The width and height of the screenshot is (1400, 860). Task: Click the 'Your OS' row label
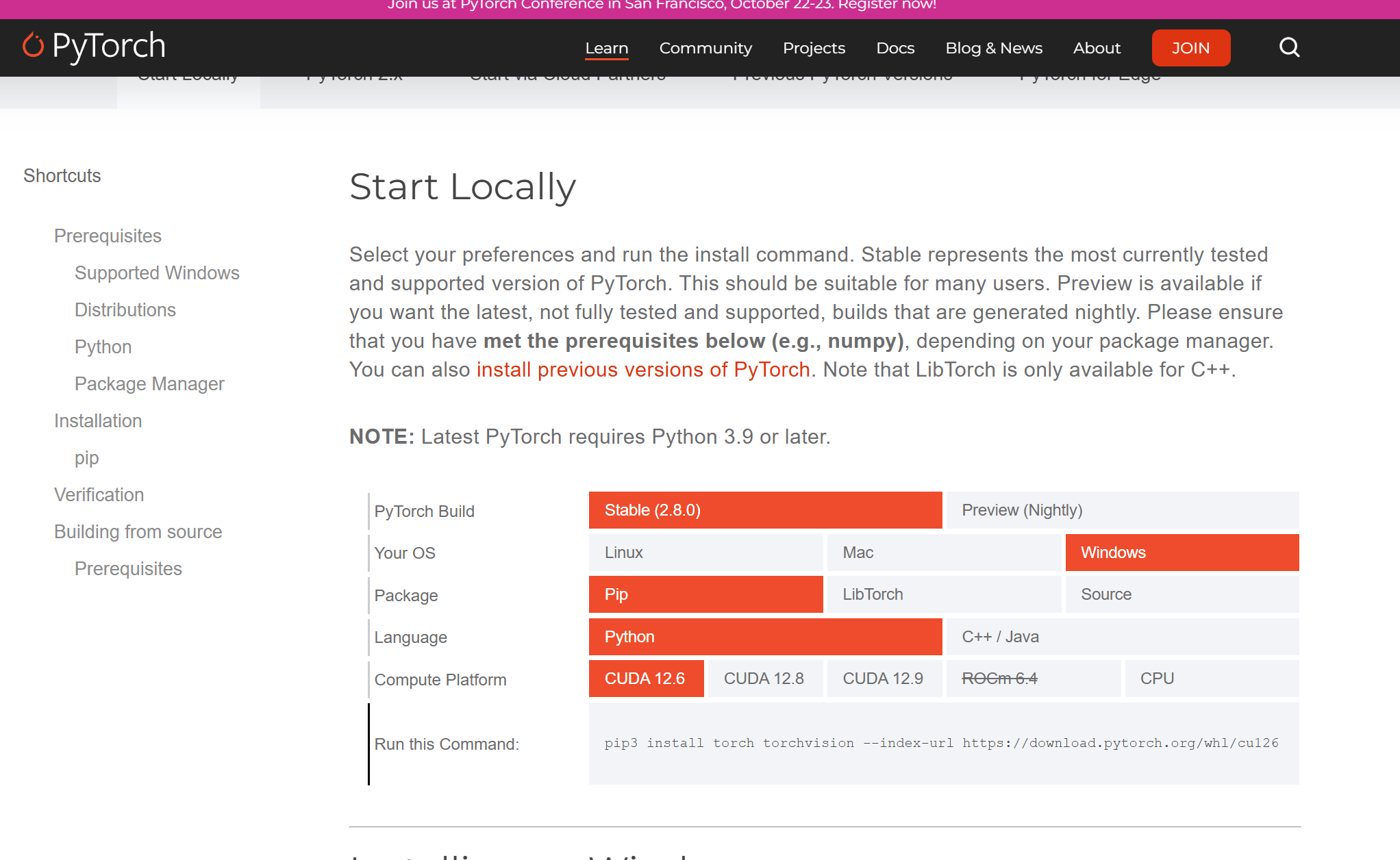405,553
